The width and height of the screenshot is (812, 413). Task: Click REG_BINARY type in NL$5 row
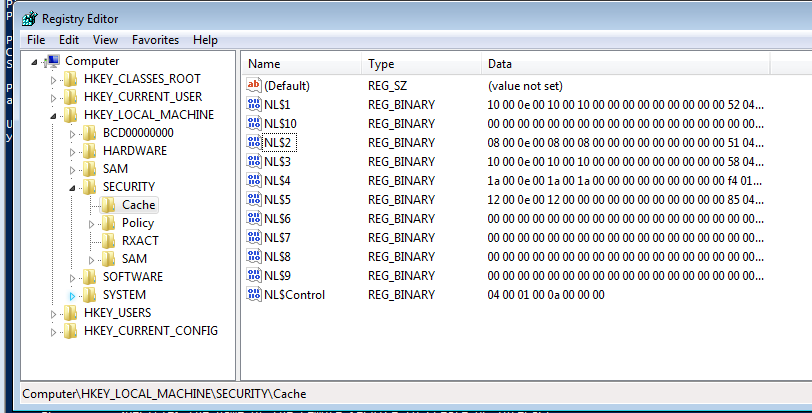tap(401, 200)
